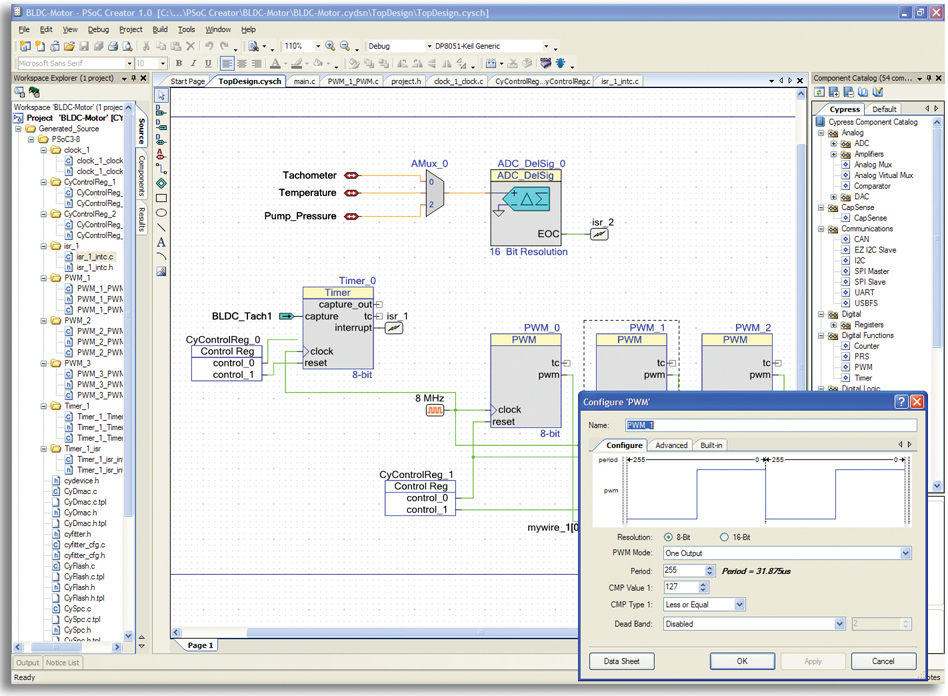The width and height of the screenshot is (948, 696).
Task: Click the Components vertical side tab
Action: click(141, 175)
